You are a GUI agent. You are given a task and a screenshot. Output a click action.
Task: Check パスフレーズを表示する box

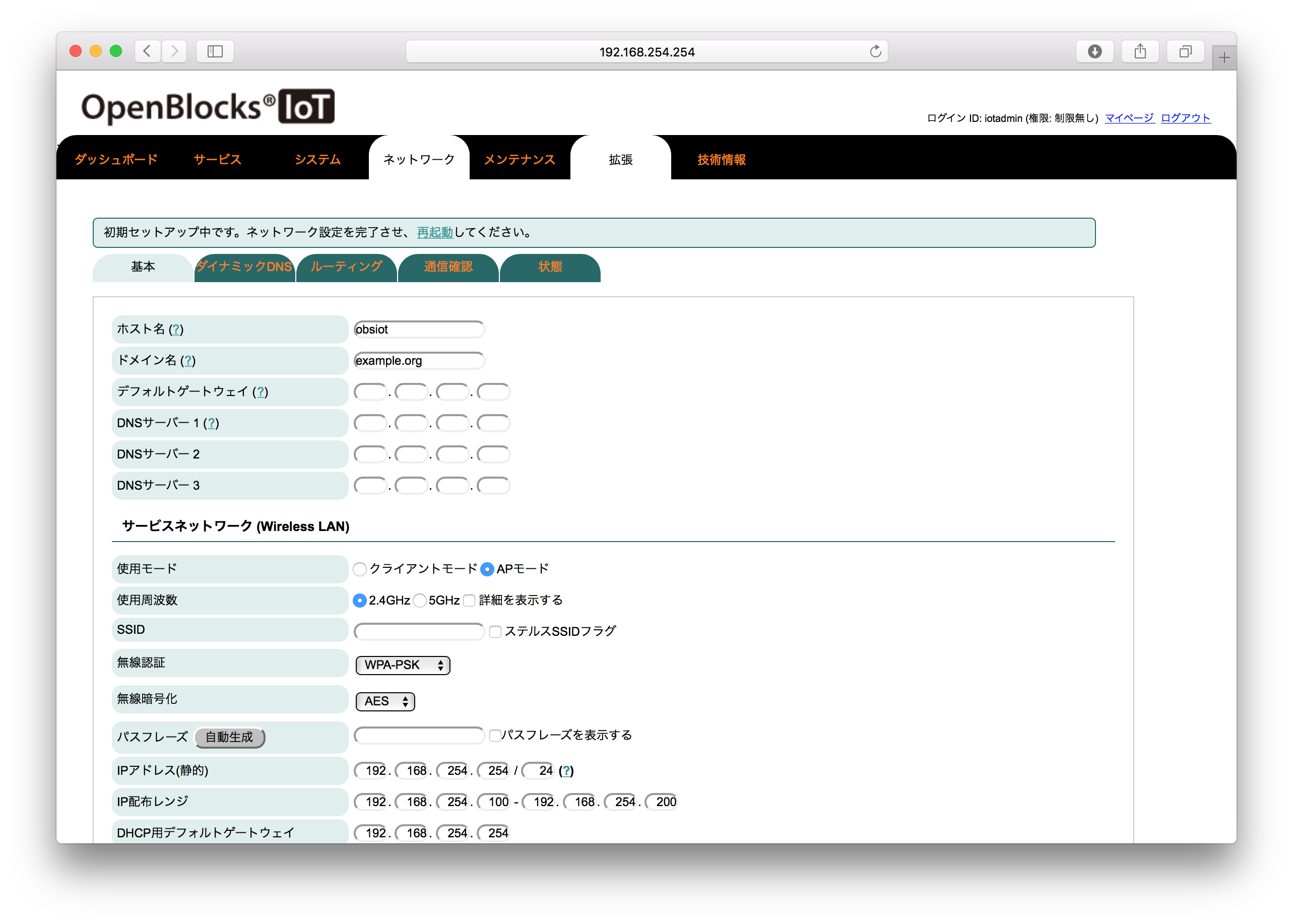(x=495, y=735)
